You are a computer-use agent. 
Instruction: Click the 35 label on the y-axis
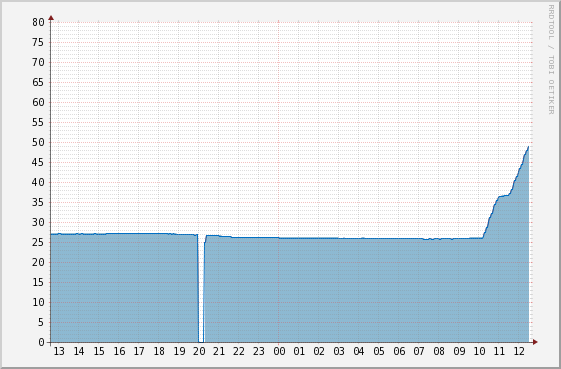[38, 203]
